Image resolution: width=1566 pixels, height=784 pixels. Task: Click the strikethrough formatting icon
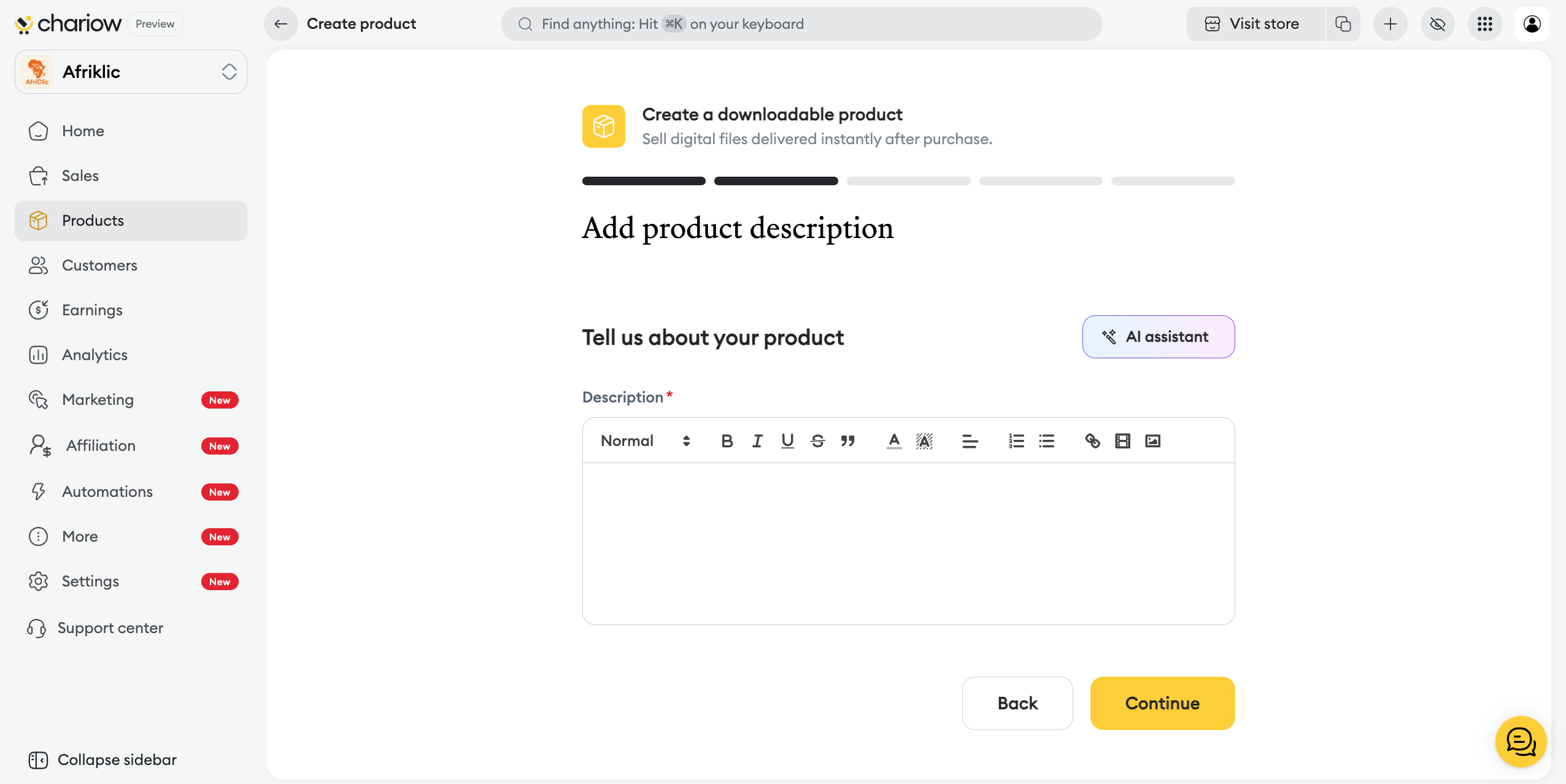[x=817, y=440]
